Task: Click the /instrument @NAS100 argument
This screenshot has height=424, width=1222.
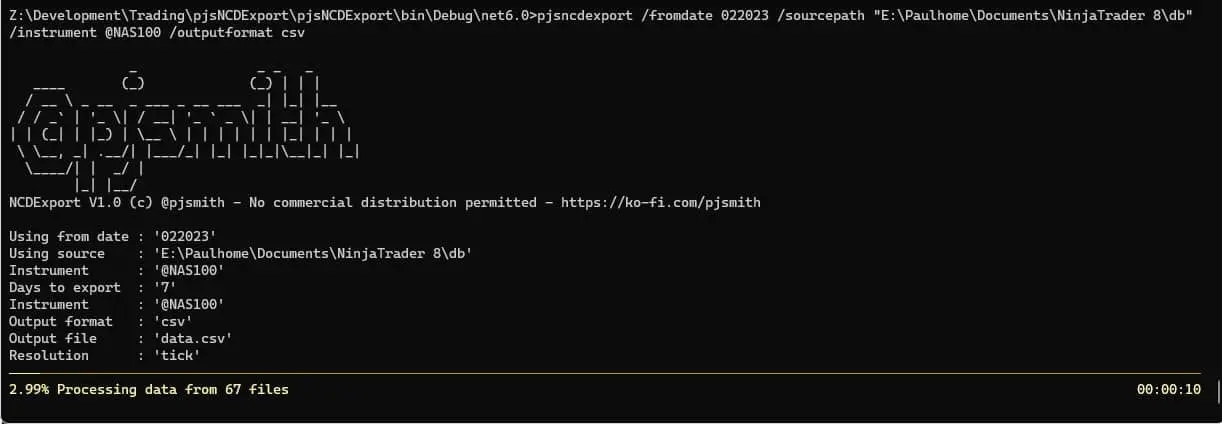Action: click(84, 33)
